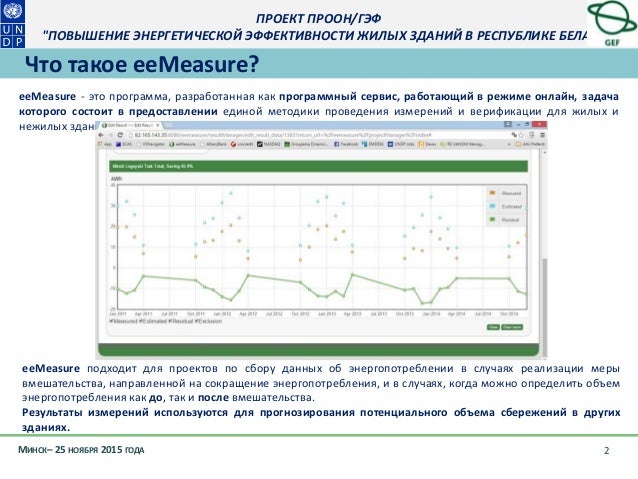Screen dimensions: 638x479
Task: Bookmark the page with the star icon
Action: click(x=521, y=135)
